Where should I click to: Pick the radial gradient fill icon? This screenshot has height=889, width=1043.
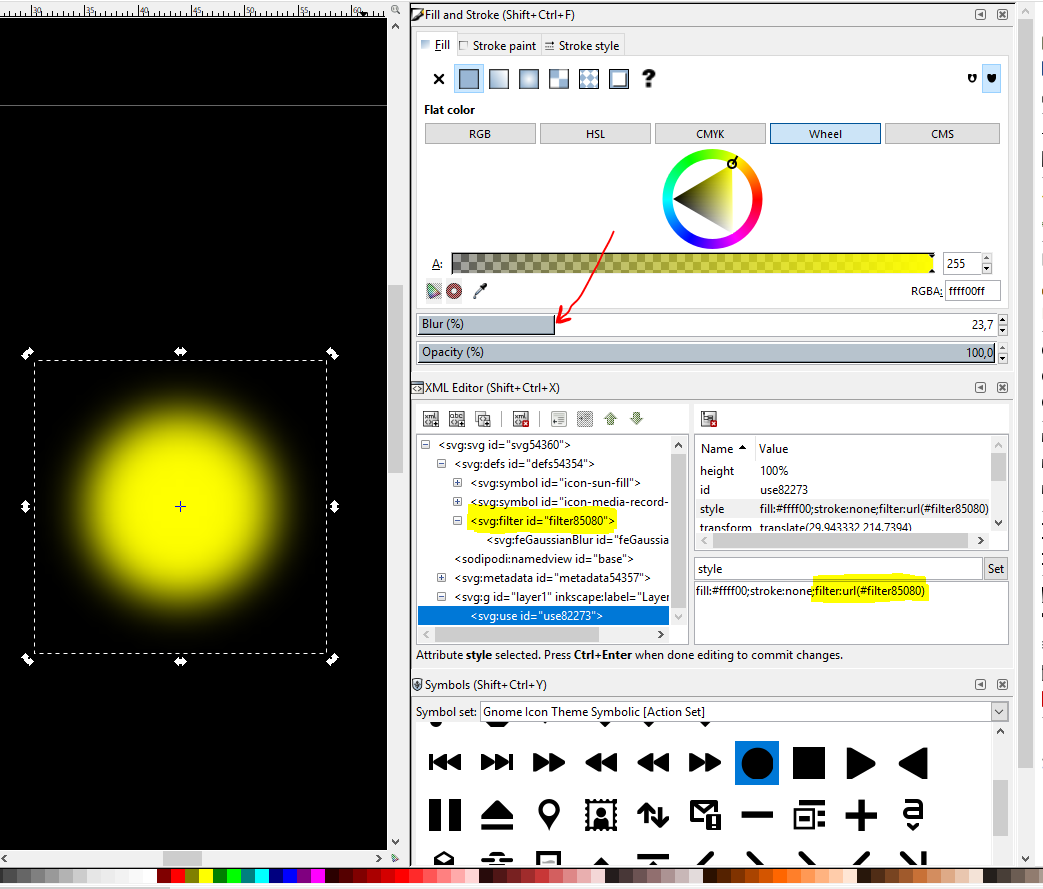coord(529,79)
